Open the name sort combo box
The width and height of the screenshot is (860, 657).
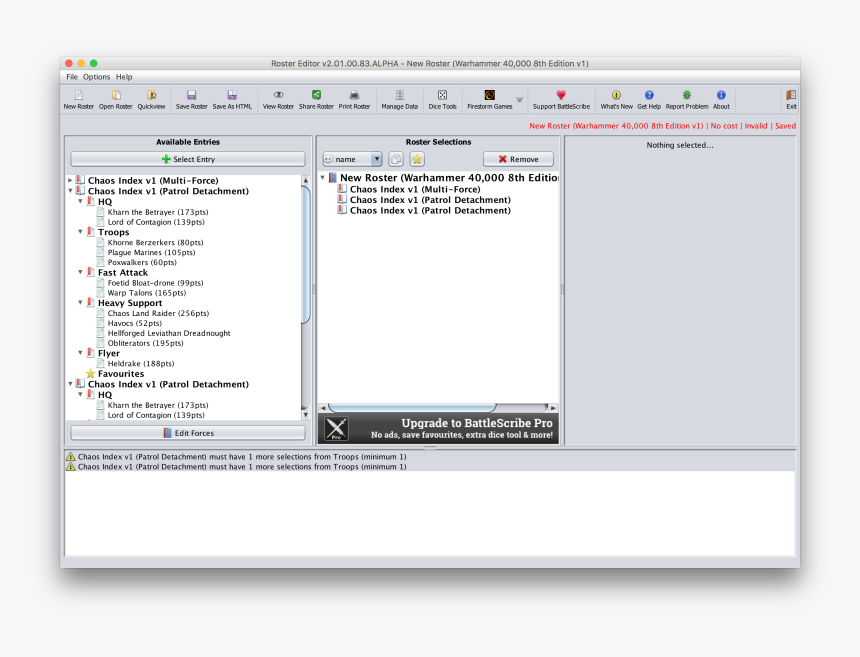coord(352,159)
